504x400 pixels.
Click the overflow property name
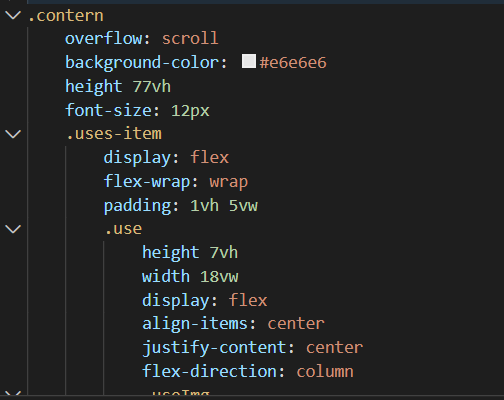[x=104, y=38]
